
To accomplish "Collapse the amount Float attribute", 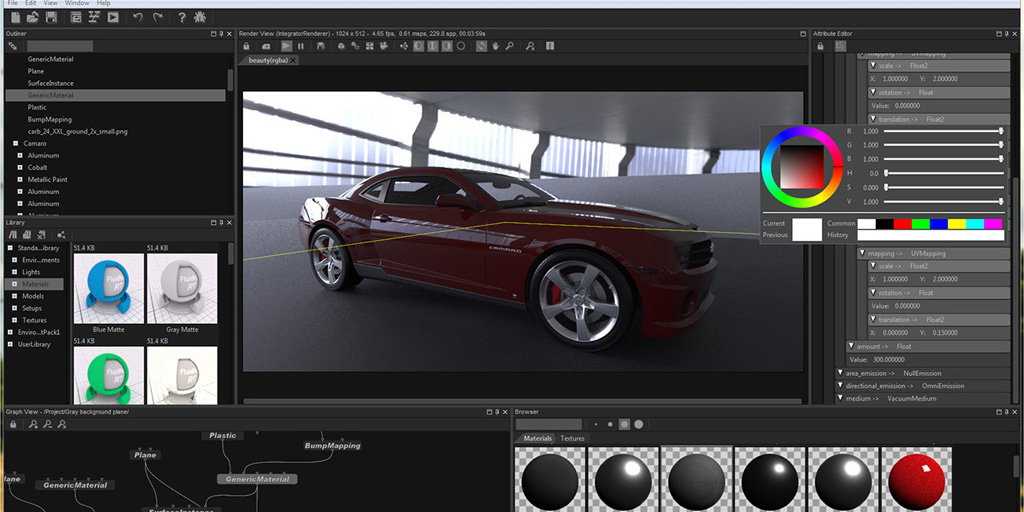I will pyautogui.click(x=851, y=346).
